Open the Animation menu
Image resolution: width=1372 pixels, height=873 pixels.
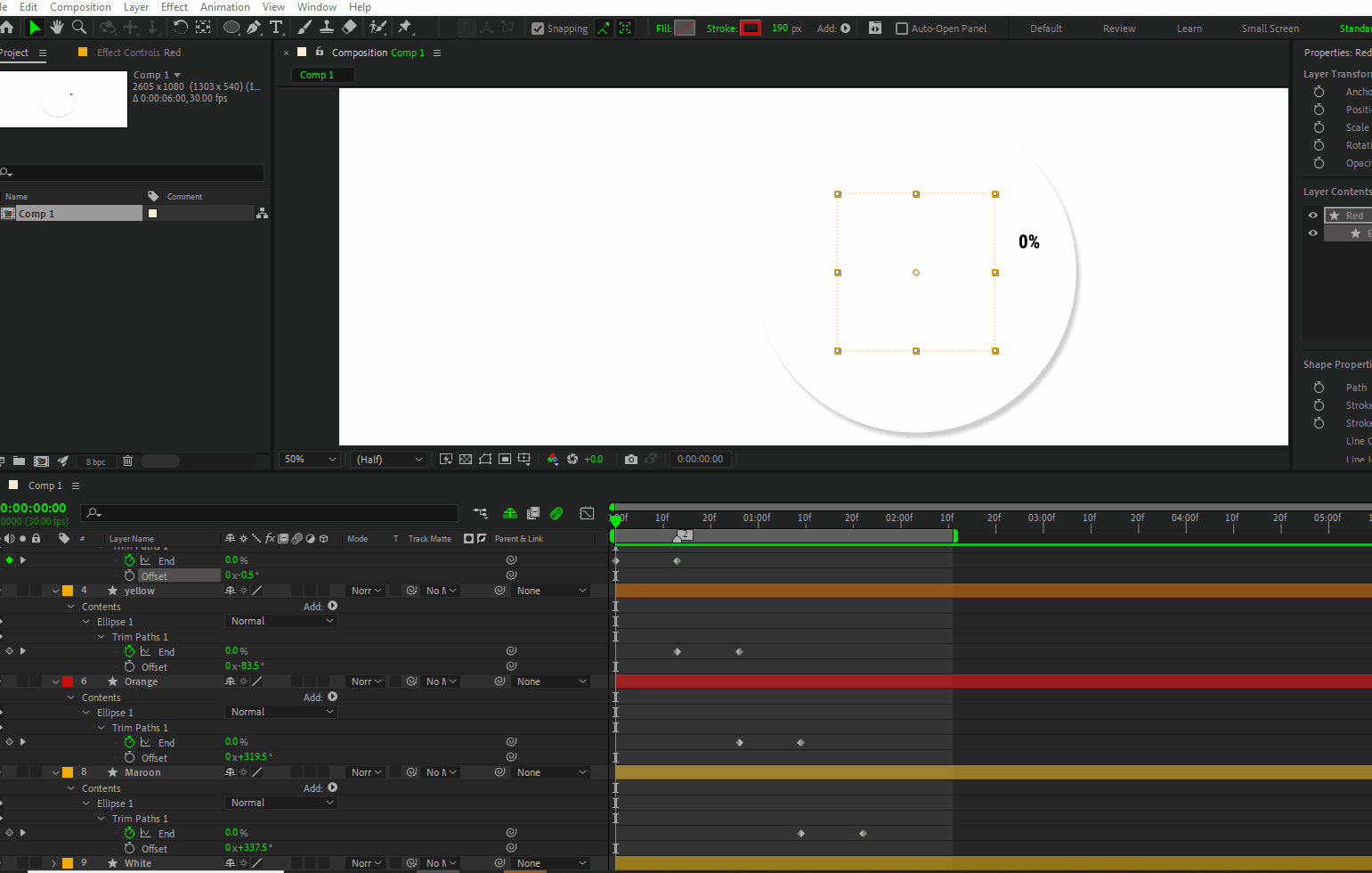point(225,7)
